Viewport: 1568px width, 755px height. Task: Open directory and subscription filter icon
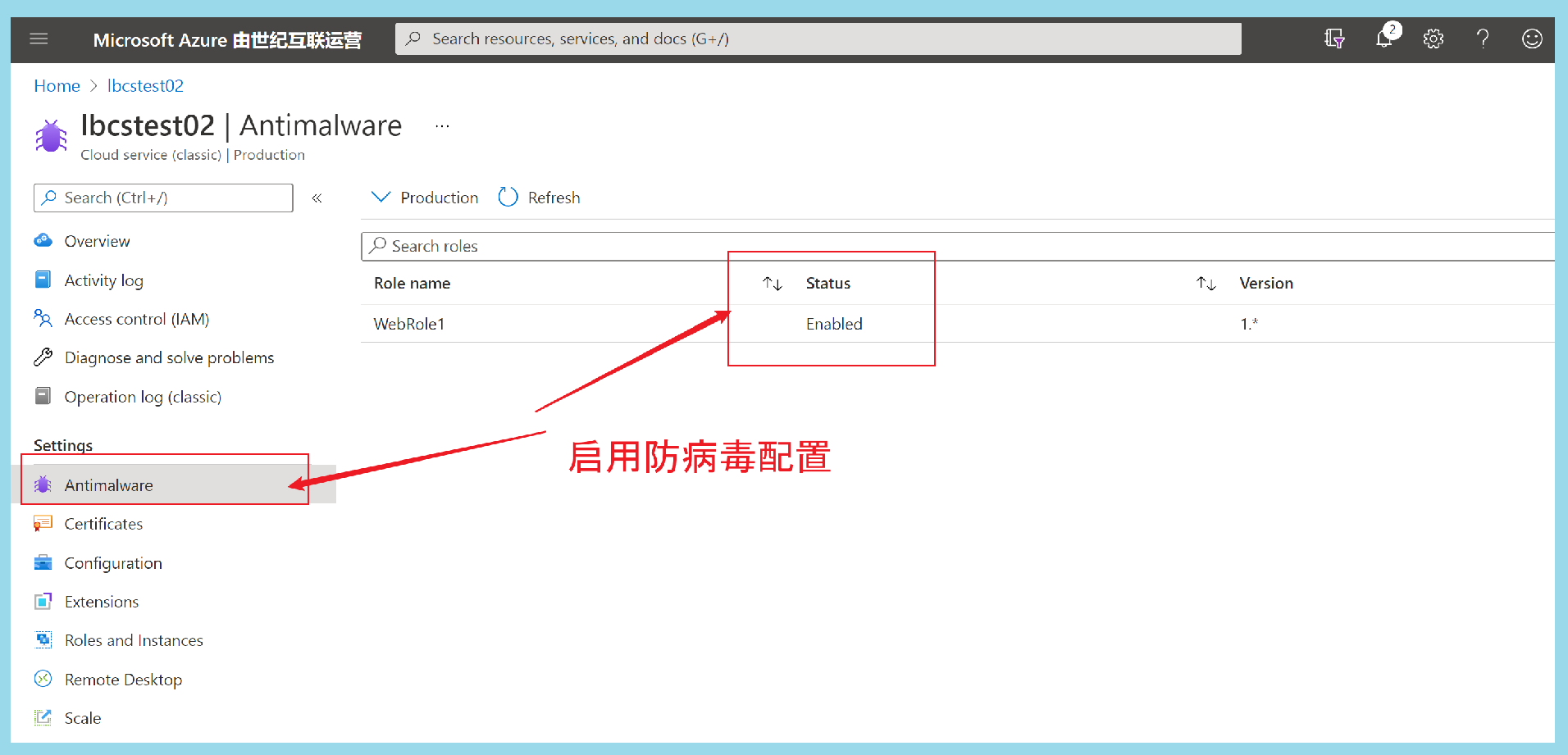[x=1334, y=39]
